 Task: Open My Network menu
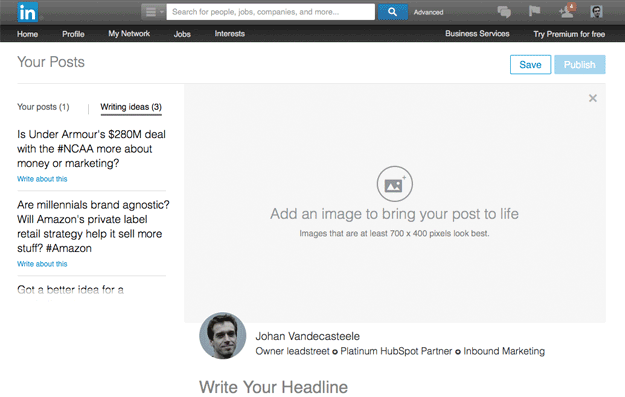click(129, 34)
